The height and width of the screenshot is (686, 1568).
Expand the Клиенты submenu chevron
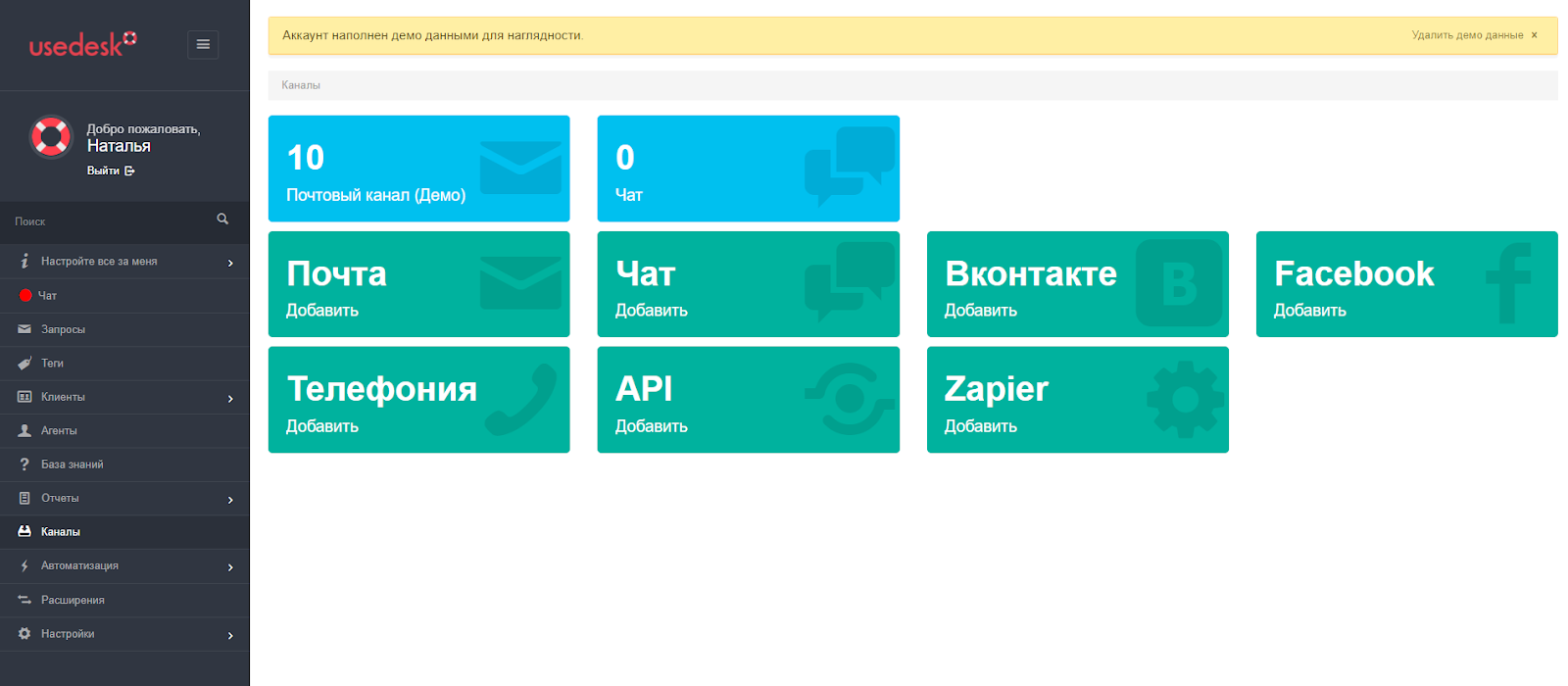230,399
